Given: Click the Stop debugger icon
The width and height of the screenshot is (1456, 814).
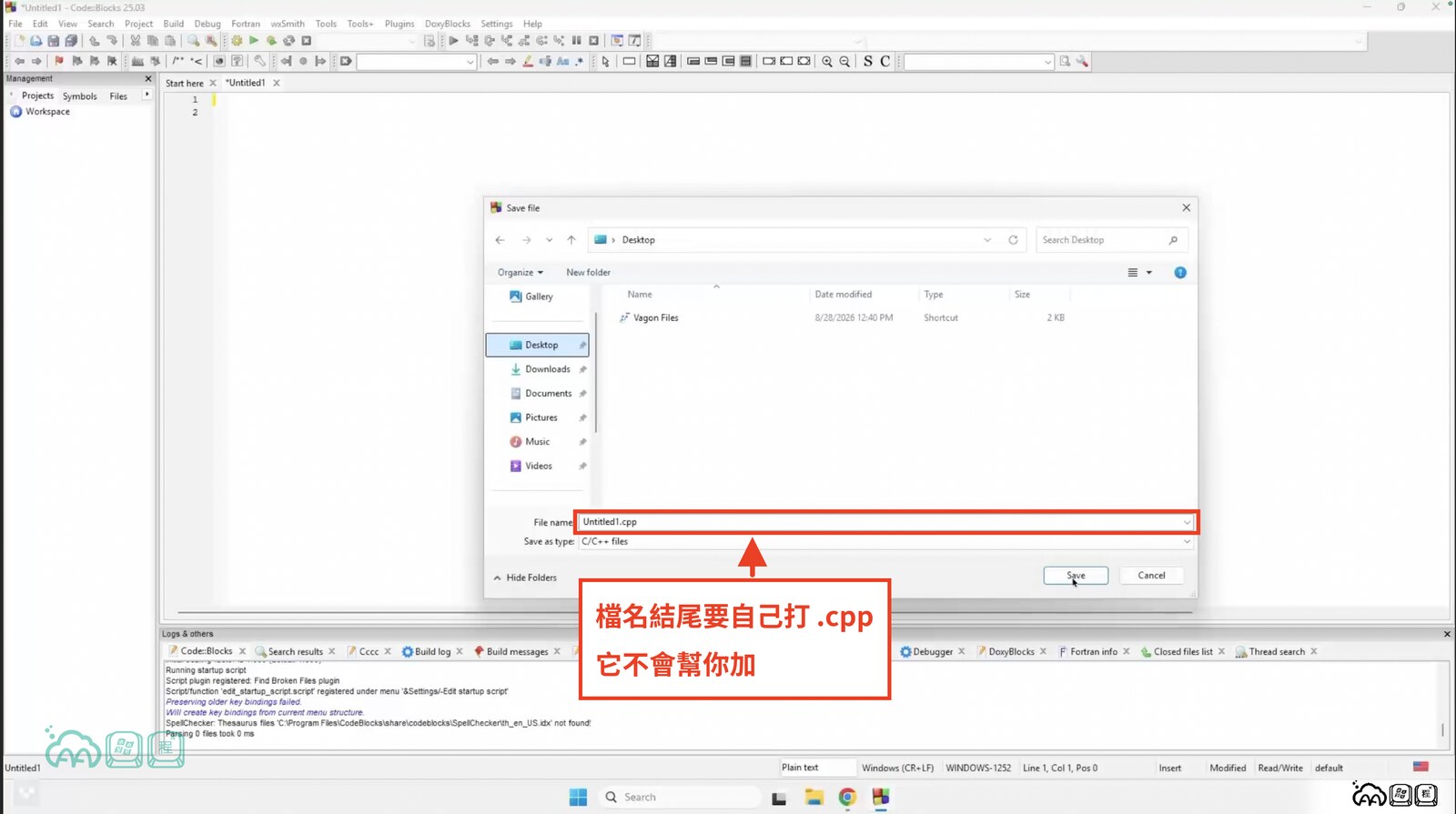Looking at the screenshot, I should click(x=593, y=41).
